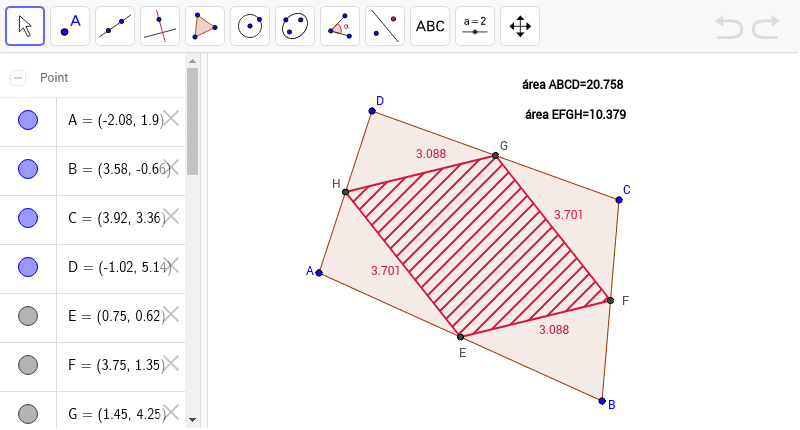
Task: Toggle visibility of point D
Action: coord(28,267)
